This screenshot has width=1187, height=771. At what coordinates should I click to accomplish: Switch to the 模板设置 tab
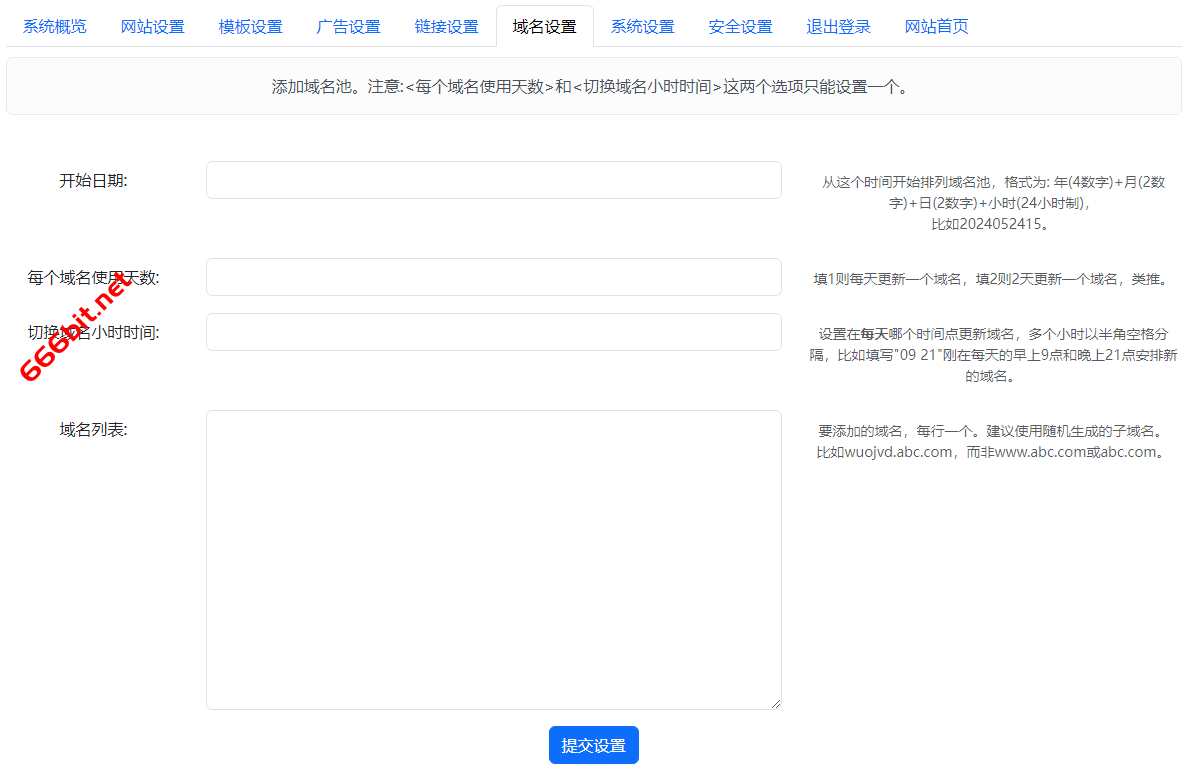tap(250, 27)
